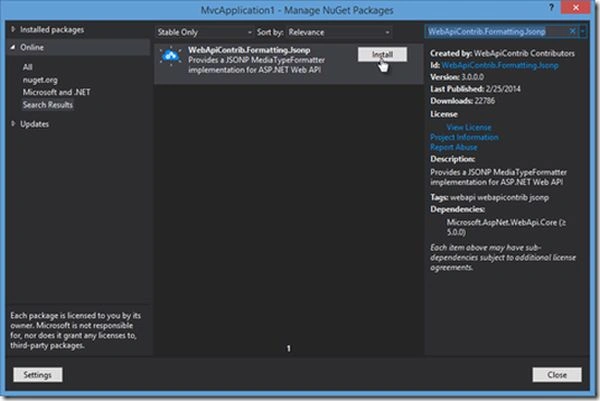
Task: Select Search Results in the left pane
Action: click(x=47, y=105)
